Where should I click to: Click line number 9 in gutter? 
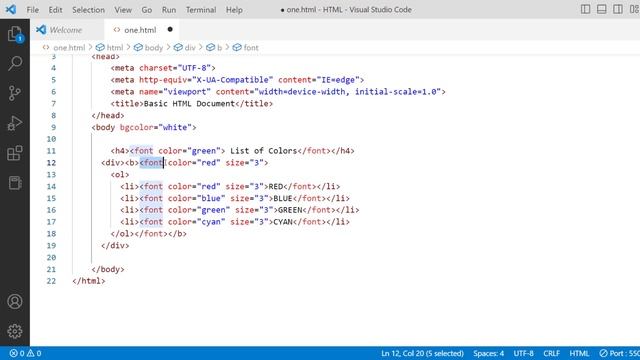pos(53,127)
